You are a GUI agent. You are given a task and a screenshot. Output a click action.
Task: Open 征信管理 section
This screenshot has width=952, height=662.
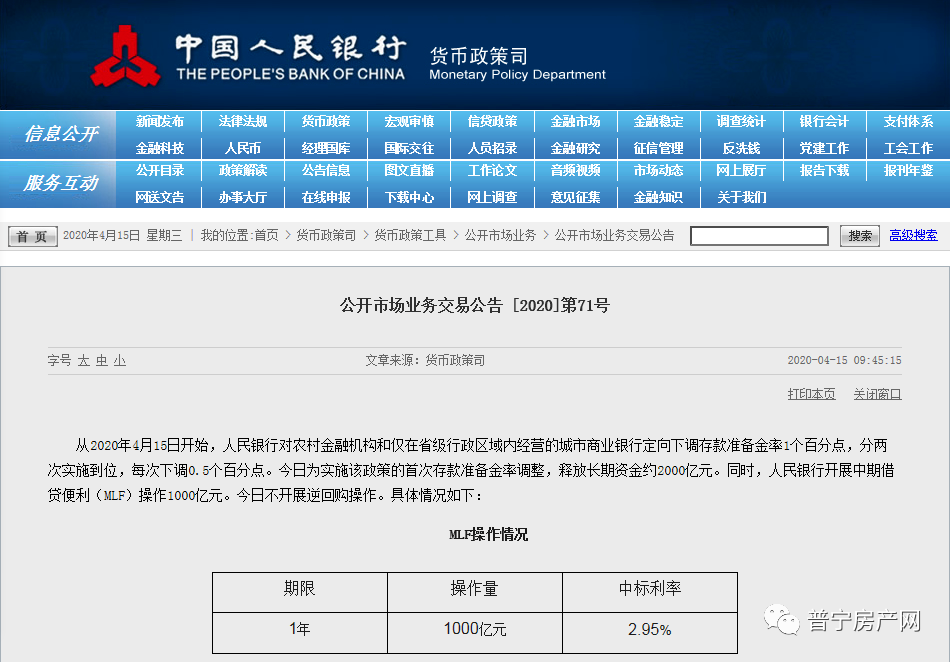[659, 148]
